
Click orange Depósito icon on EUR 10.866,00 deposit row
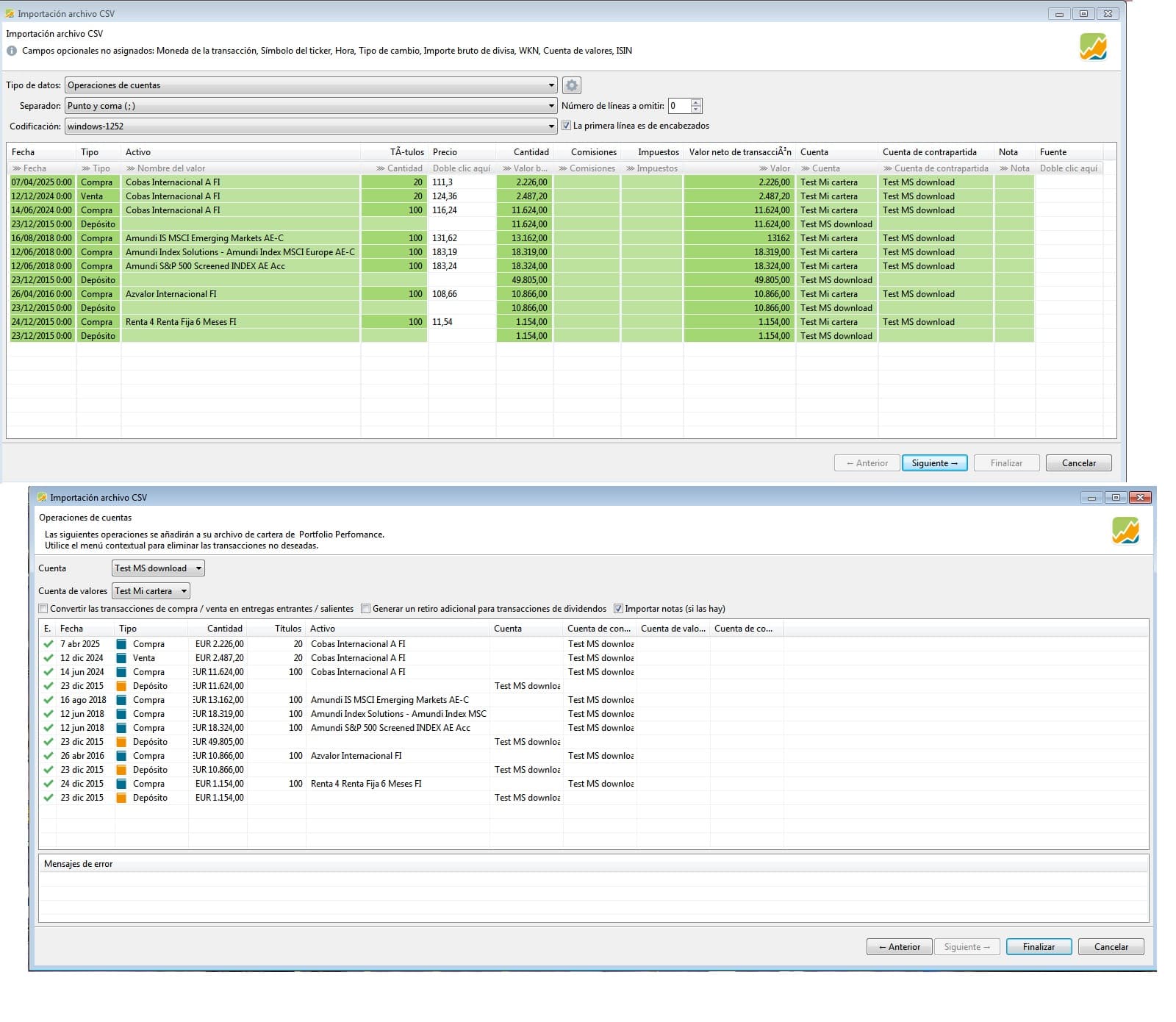[x=122, y=770]
